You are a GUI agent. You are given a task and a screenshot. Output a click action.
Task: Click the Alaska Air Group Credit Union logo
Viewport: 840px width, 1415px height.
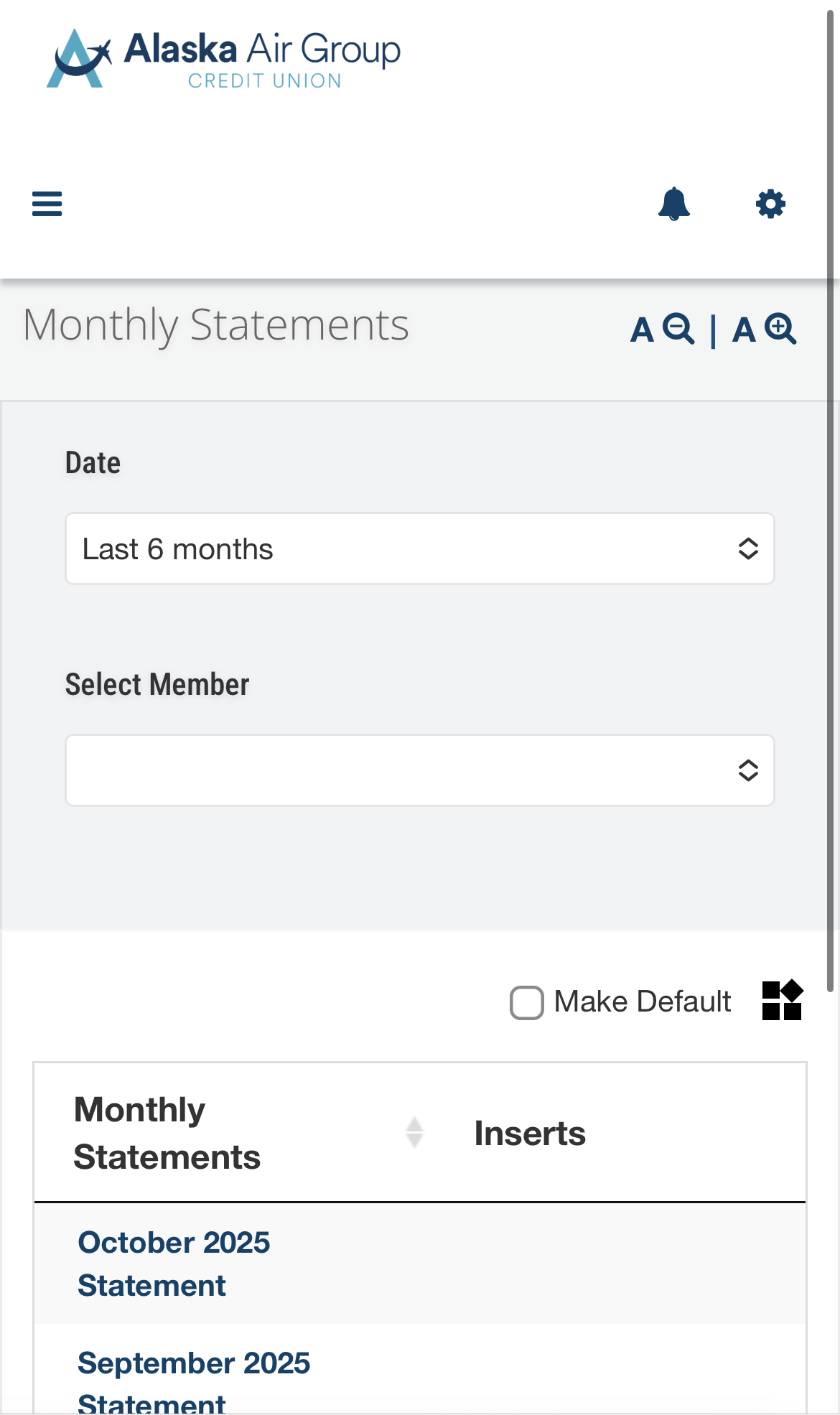[223, 59]
